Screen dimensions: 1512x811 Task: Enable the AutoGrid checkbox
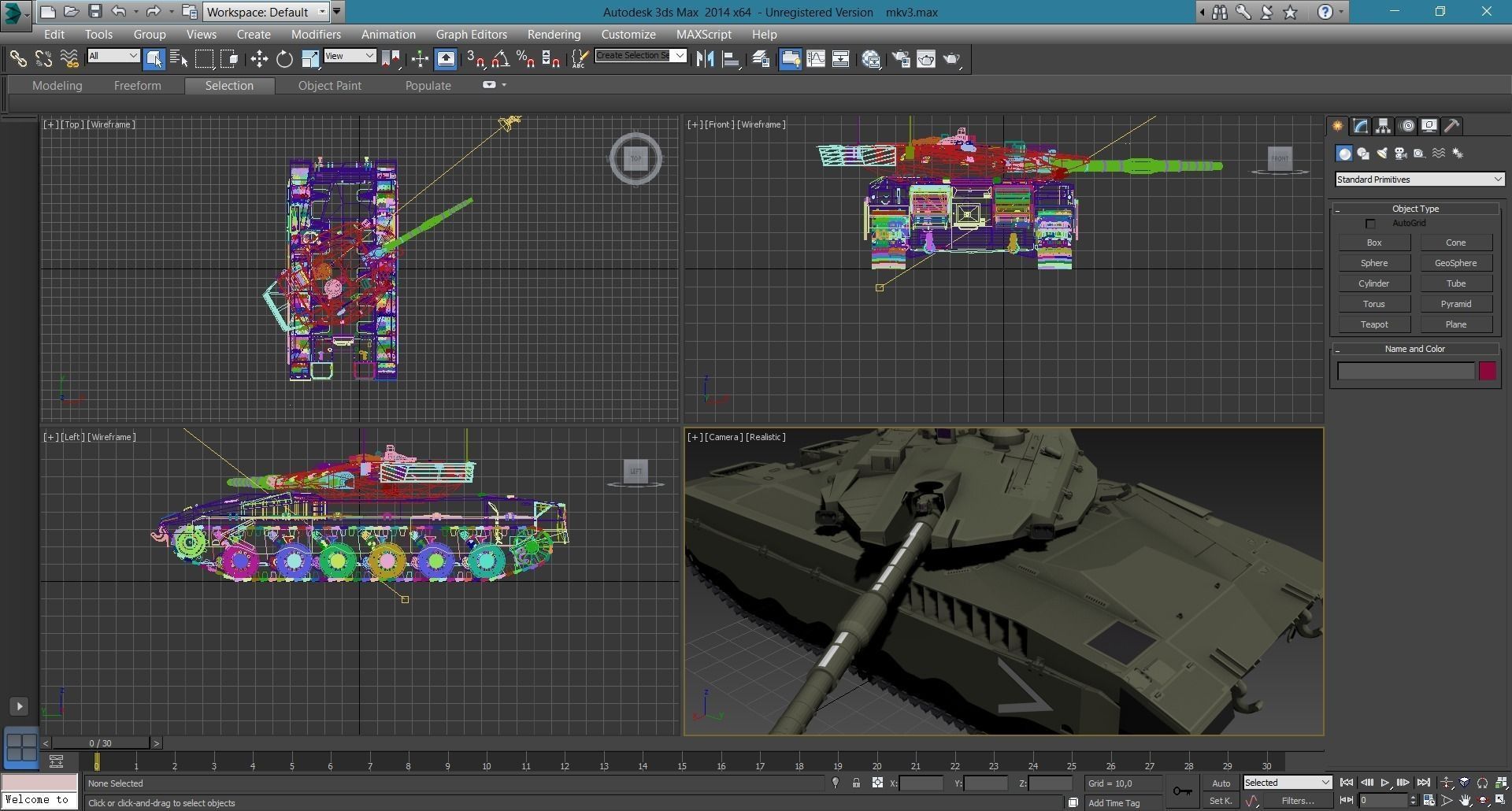click(x=1370, y=224)
